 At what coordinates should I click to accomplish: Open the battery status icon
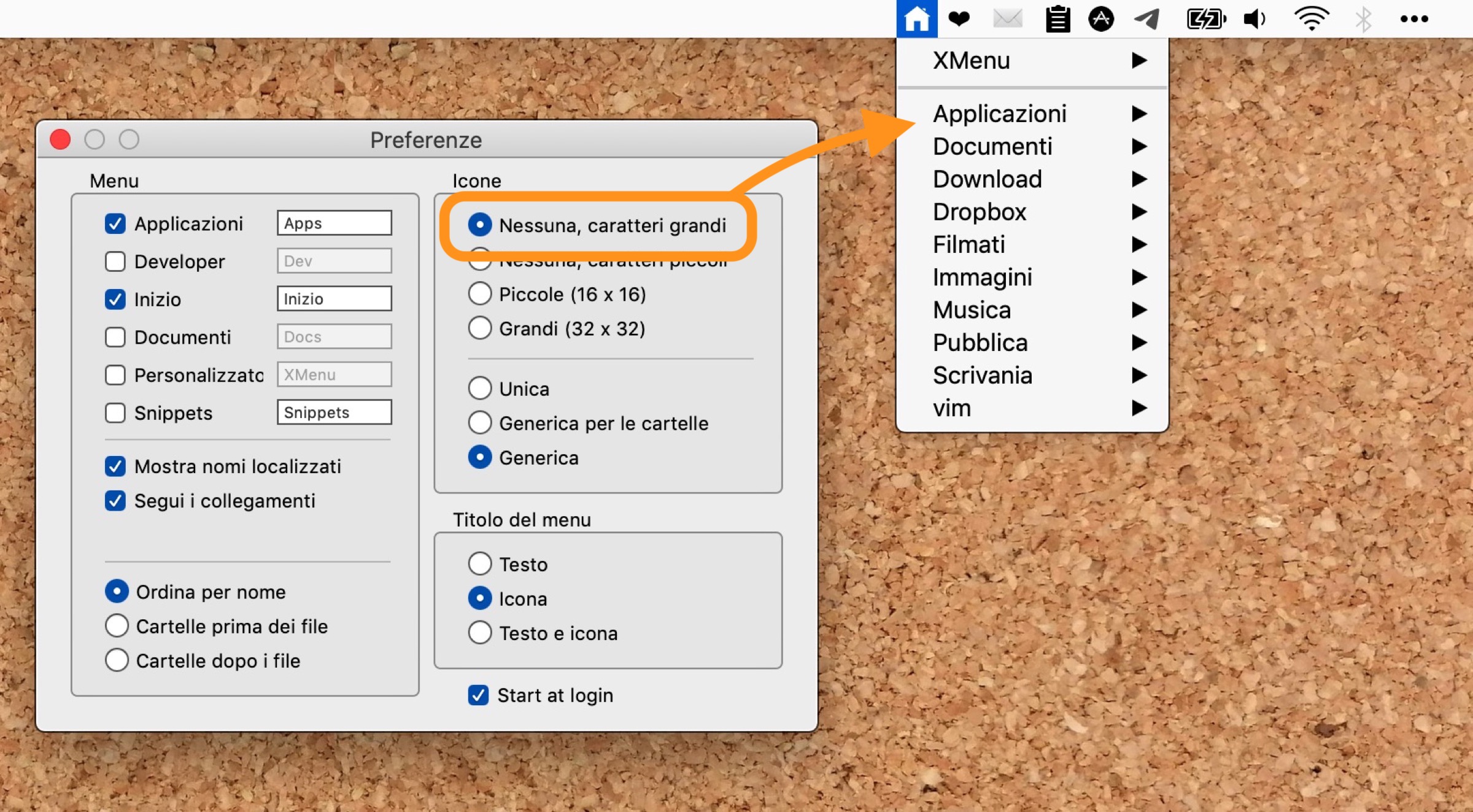[1205, 19]
